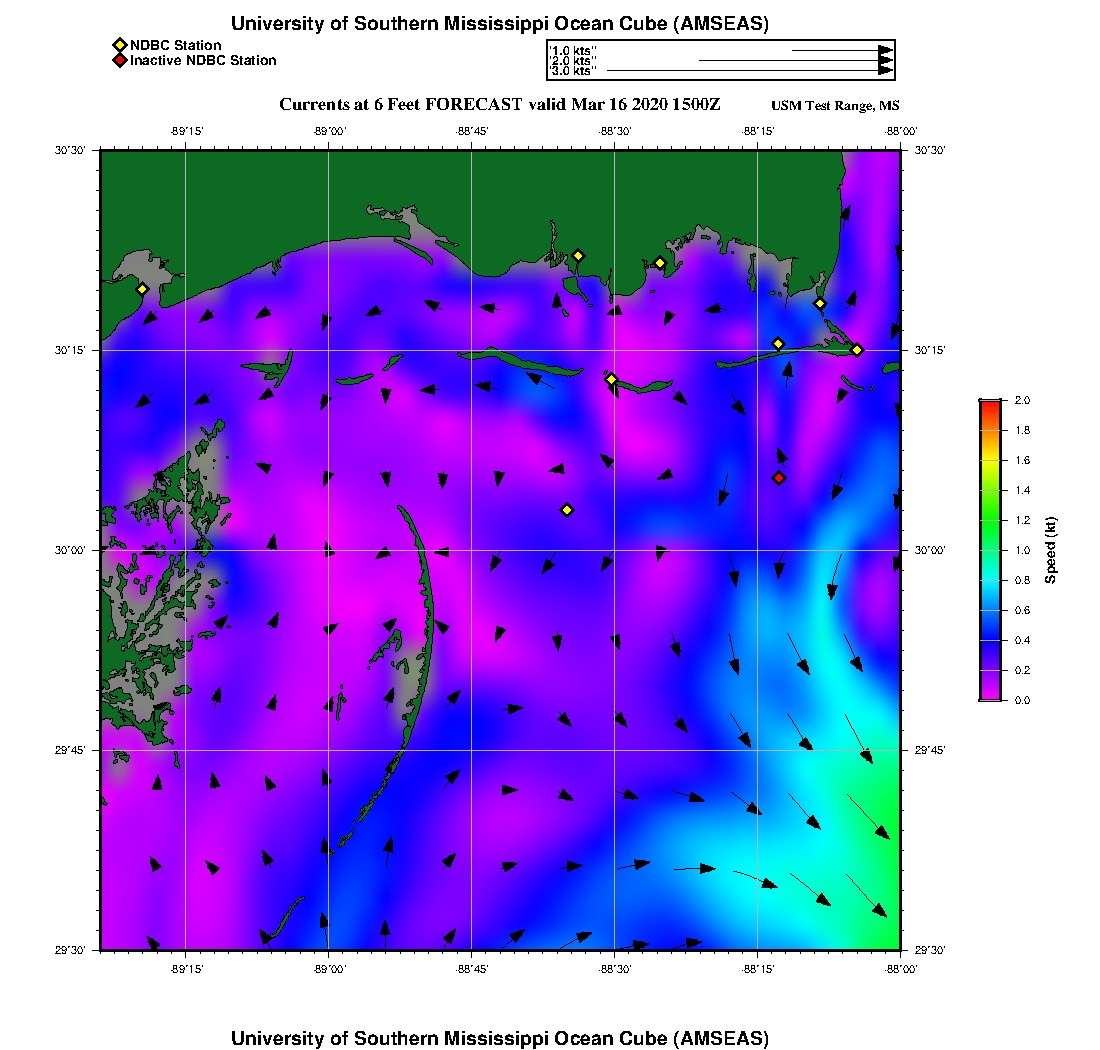Click the 'Speed (kt)' color bar label
This screenshot has width=1100, height=1050.
pos(1050,550)
